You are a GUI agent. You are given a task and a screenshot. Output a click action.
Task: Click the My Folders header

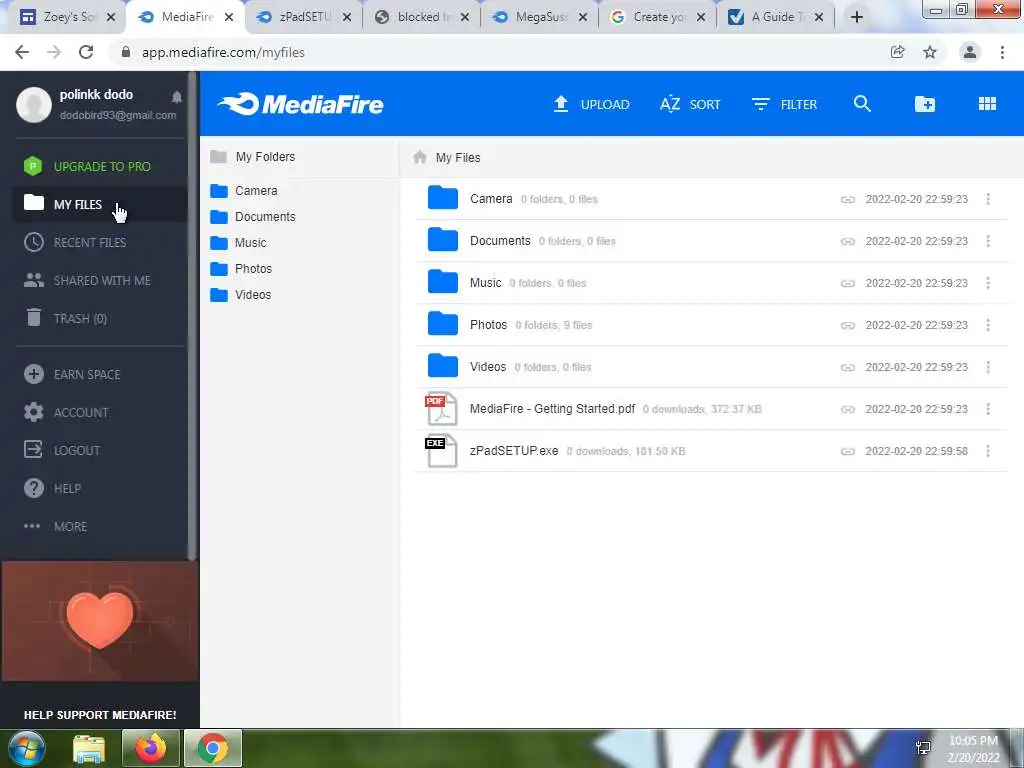pyautogui.click(x=253, y=157)
